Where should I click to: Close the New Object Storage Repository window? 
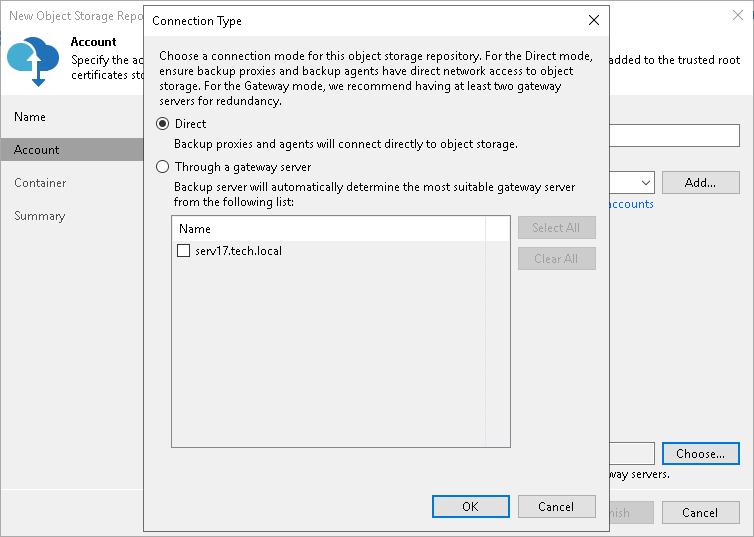point(738,15)
